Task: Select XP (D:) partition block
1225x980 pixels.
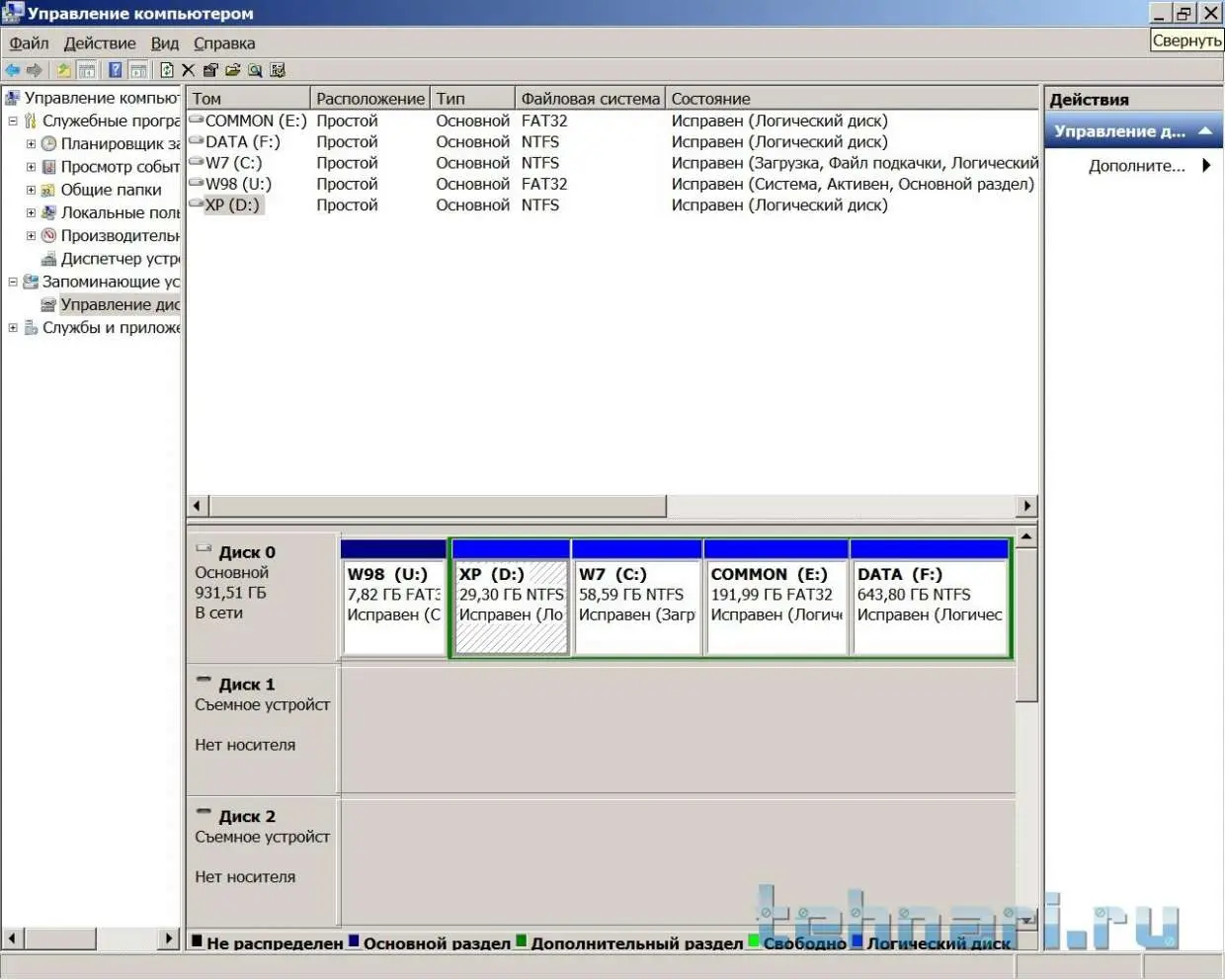Action: [511, 598]
